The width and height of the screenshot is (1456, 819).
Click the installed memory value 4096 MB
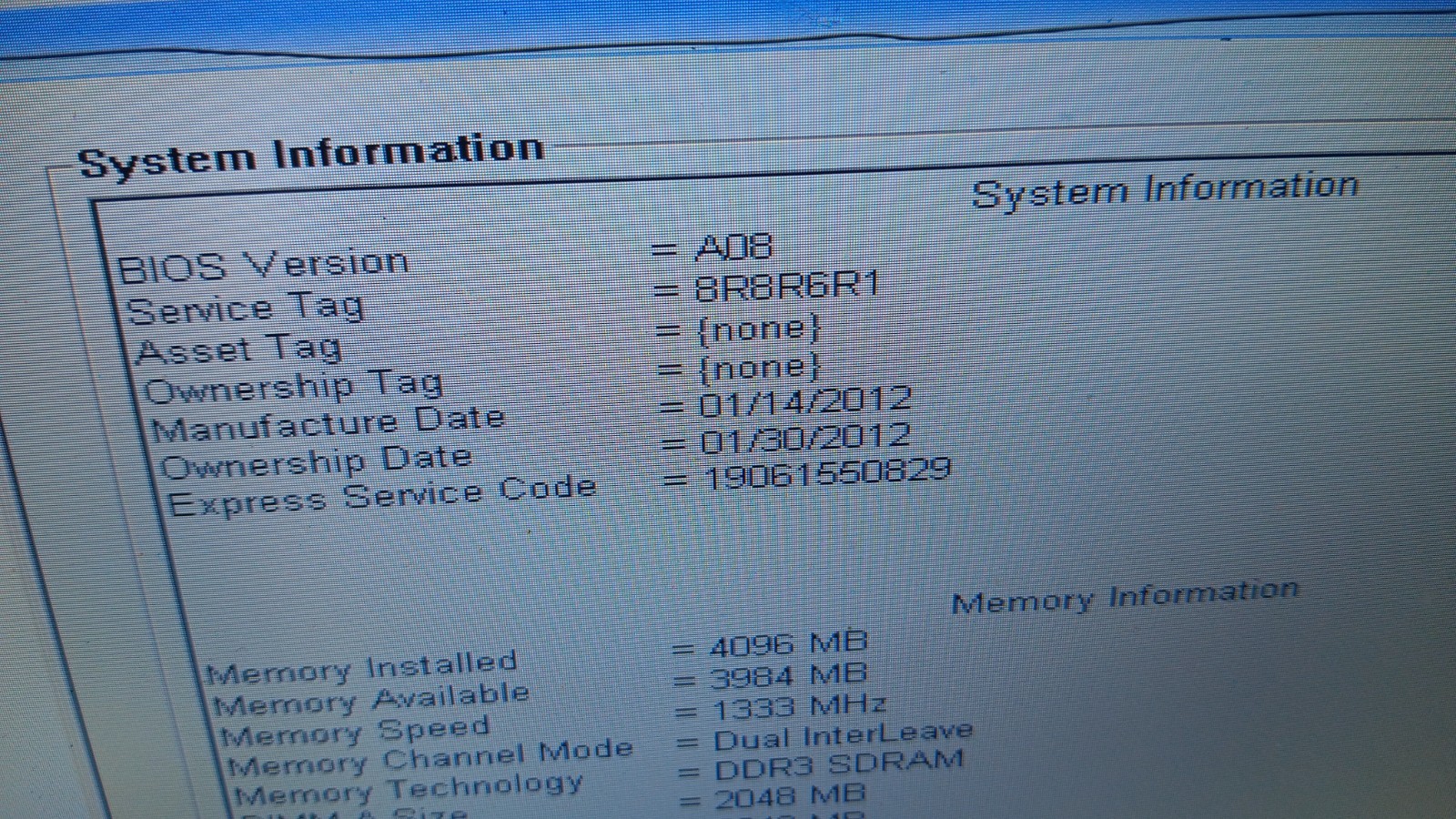click(789, 644)
